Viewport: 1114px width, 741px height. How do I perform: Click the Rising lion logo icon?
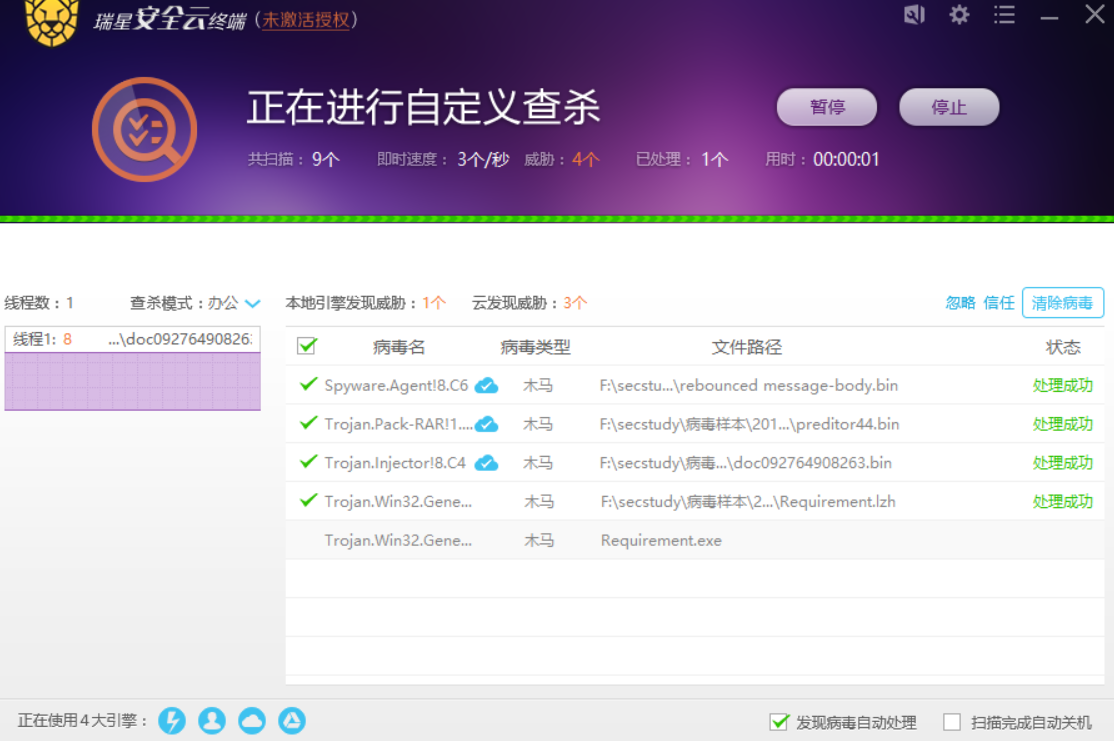(x=51, y=21)
